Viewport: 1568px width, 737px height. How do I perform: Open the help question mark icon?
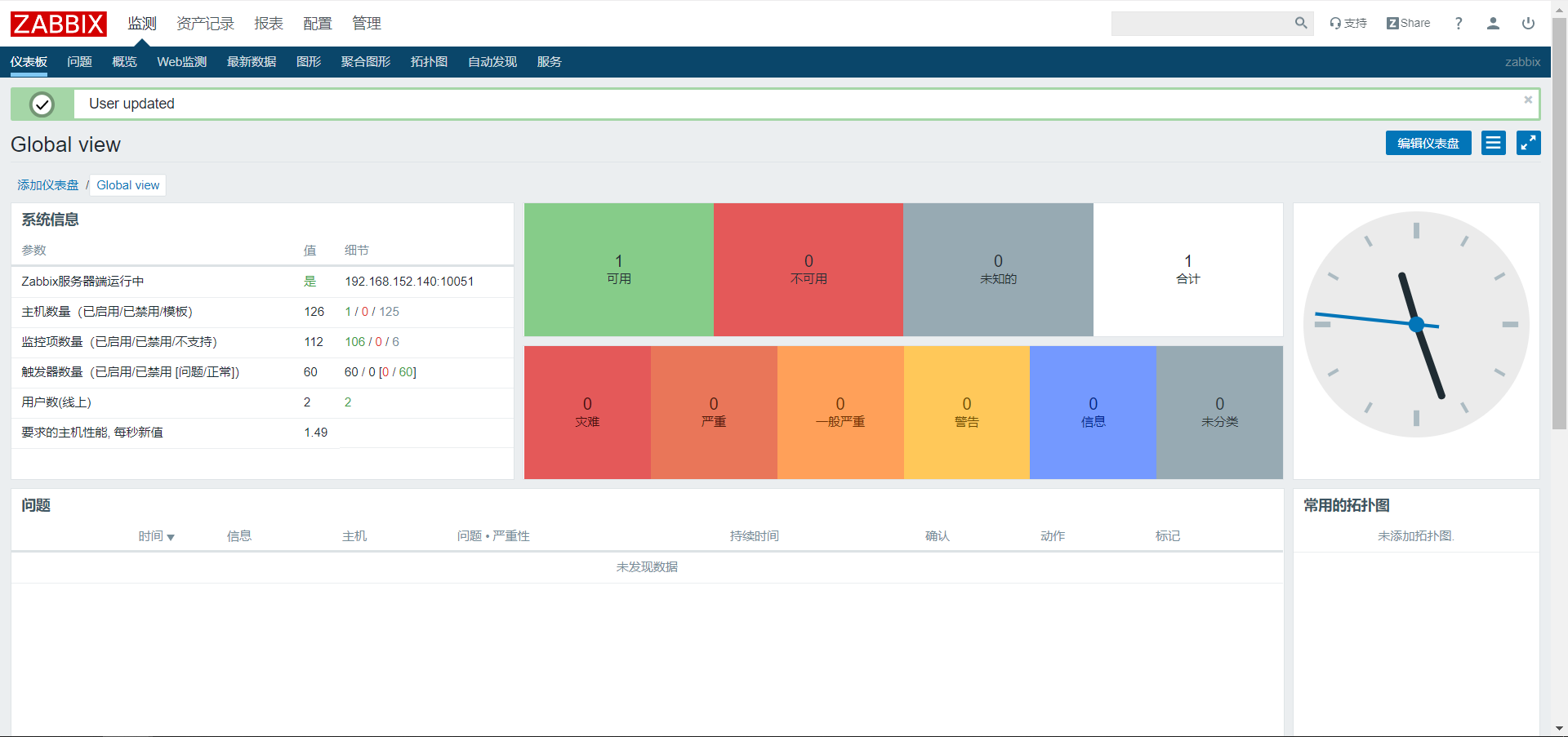click(x=1459, y=23)
